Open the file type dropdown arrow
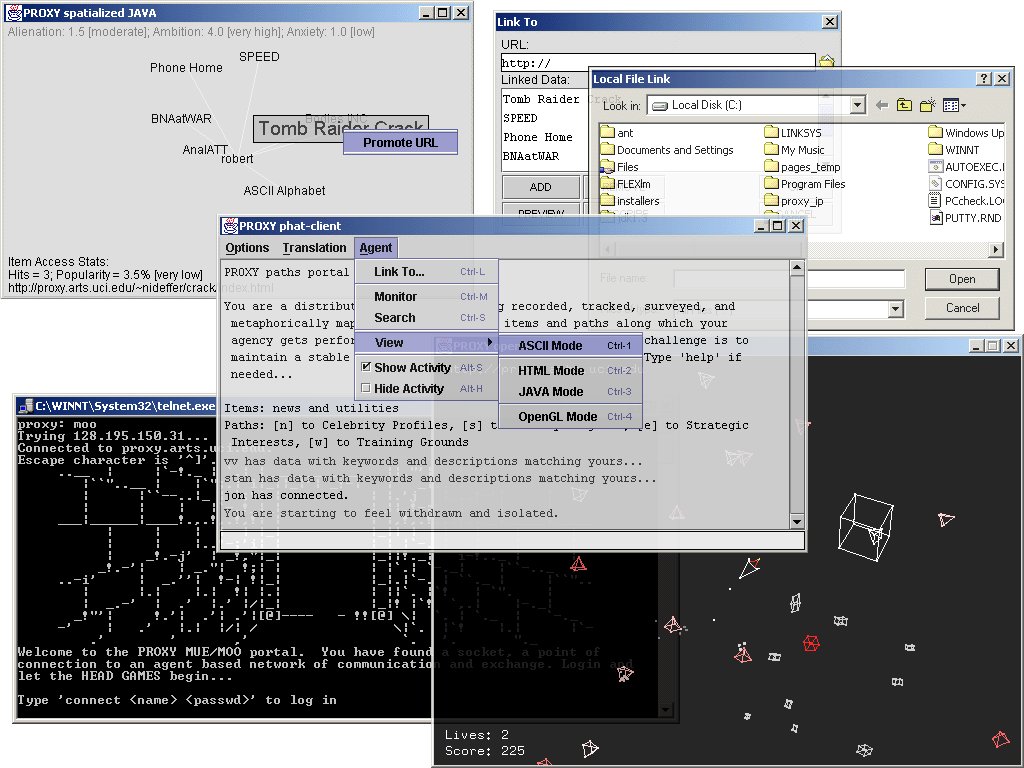This screenshot has height=768, width=1024. pos(896,309)
